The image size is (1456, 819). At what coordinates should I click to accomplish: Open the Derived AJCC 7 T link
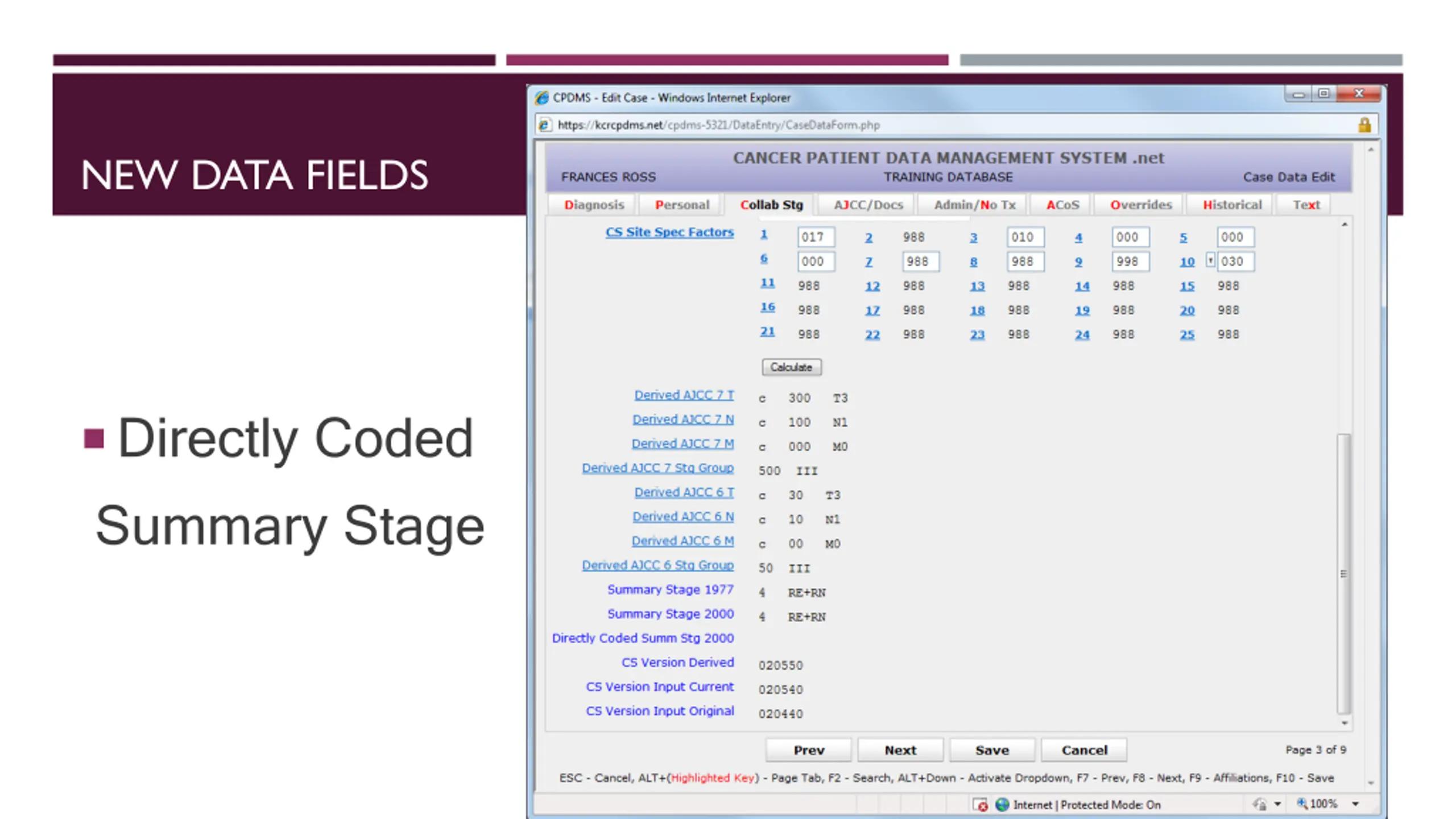pyautogui.click(x=684, y=395)
